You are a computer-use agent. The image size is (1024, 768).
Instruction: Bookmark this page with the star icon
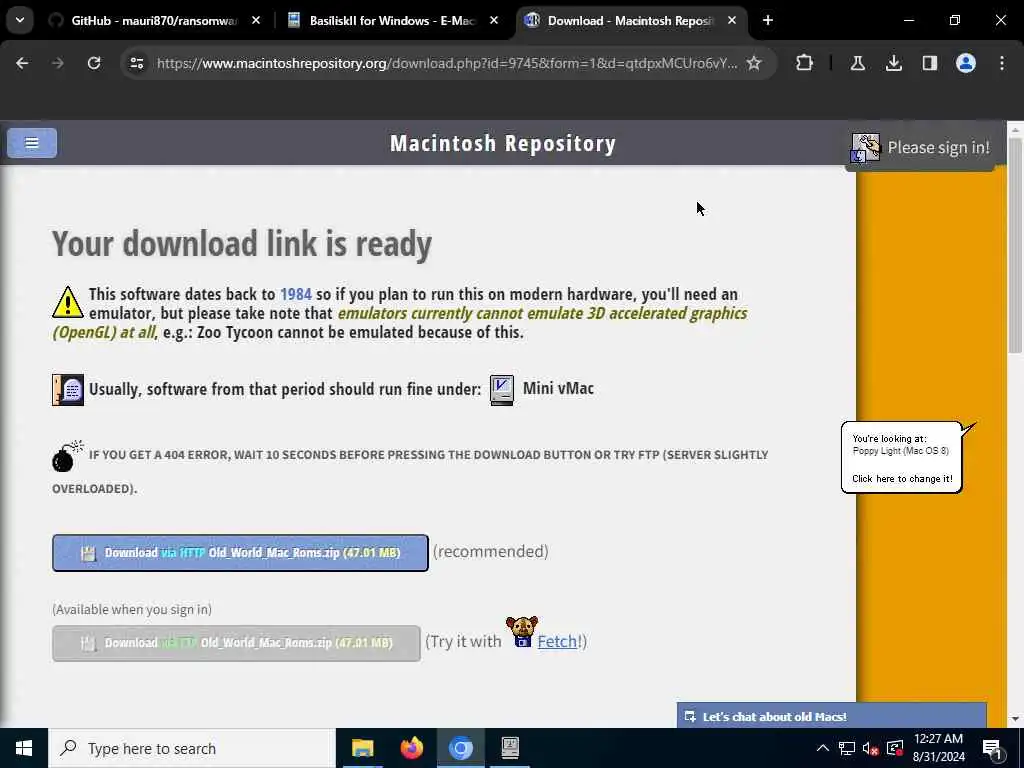pyautogui.click(x=754, y=63)
